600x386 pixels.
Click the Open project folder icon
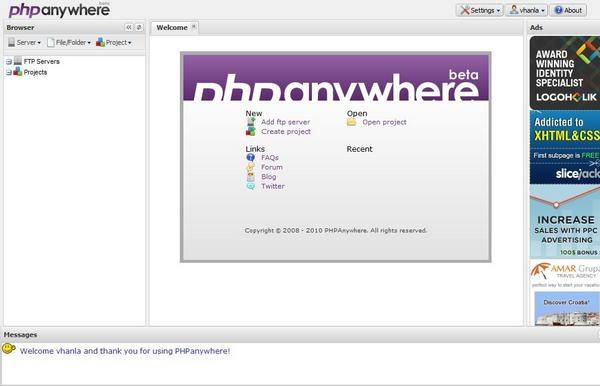click(351, 122)
